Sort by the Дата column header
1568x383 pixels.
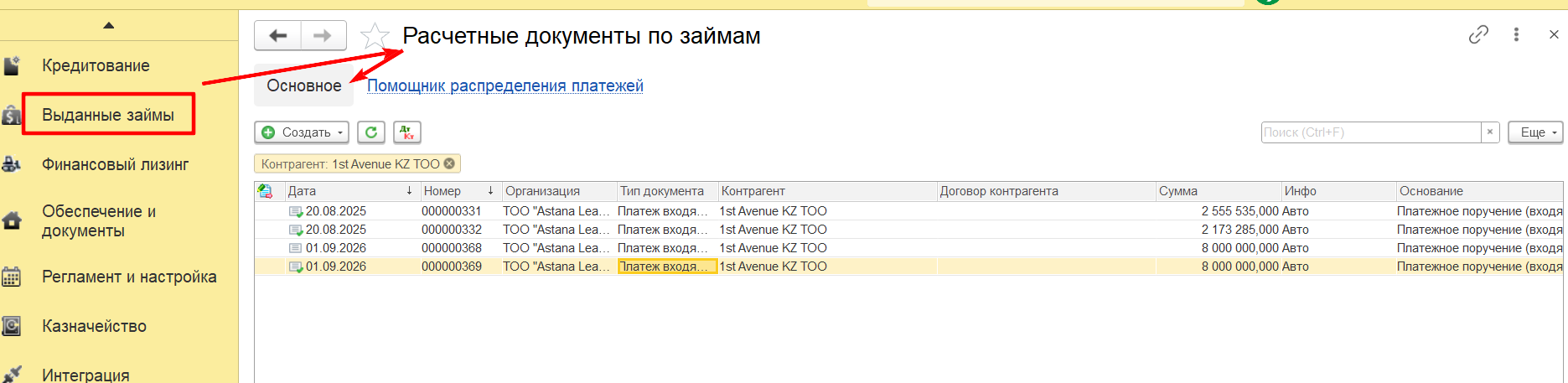(351, 191)
